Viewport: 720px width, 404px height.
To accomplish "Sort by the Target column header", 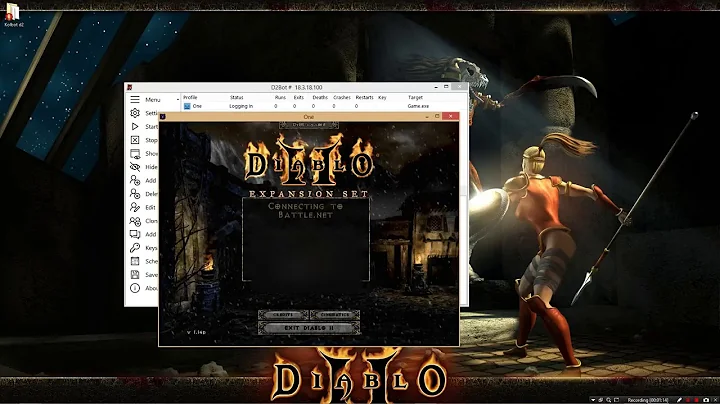I will pos(415,97).
